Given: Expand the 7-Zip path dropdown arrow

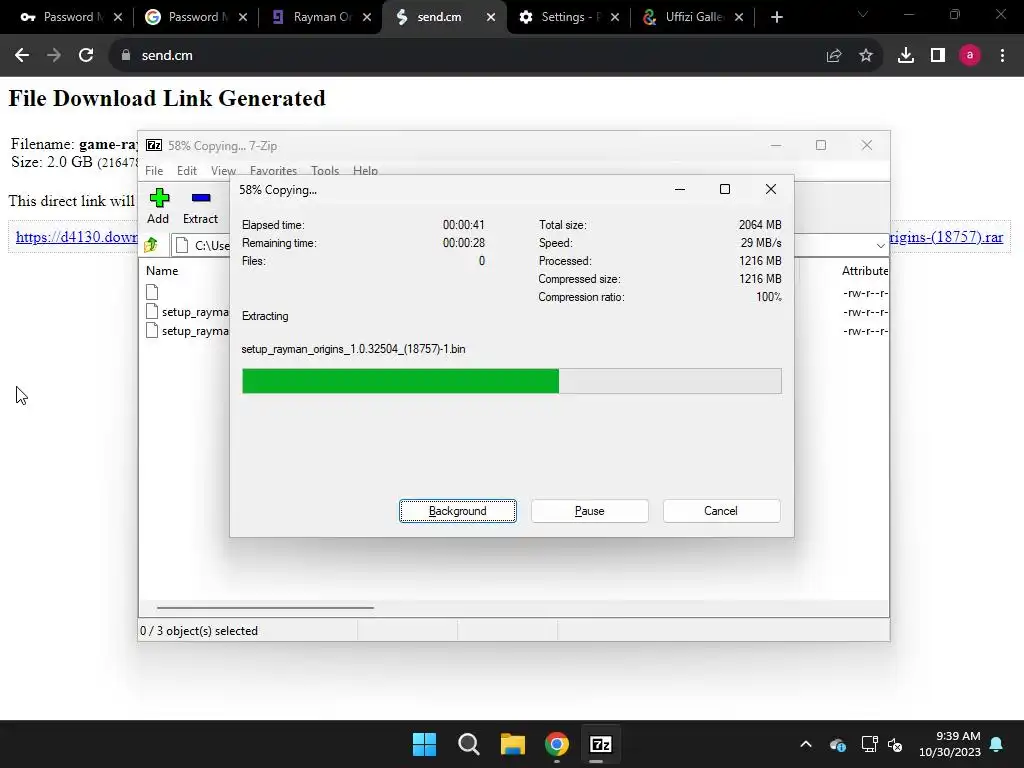Looking at the screenshot, I should [x=880, y=246].
